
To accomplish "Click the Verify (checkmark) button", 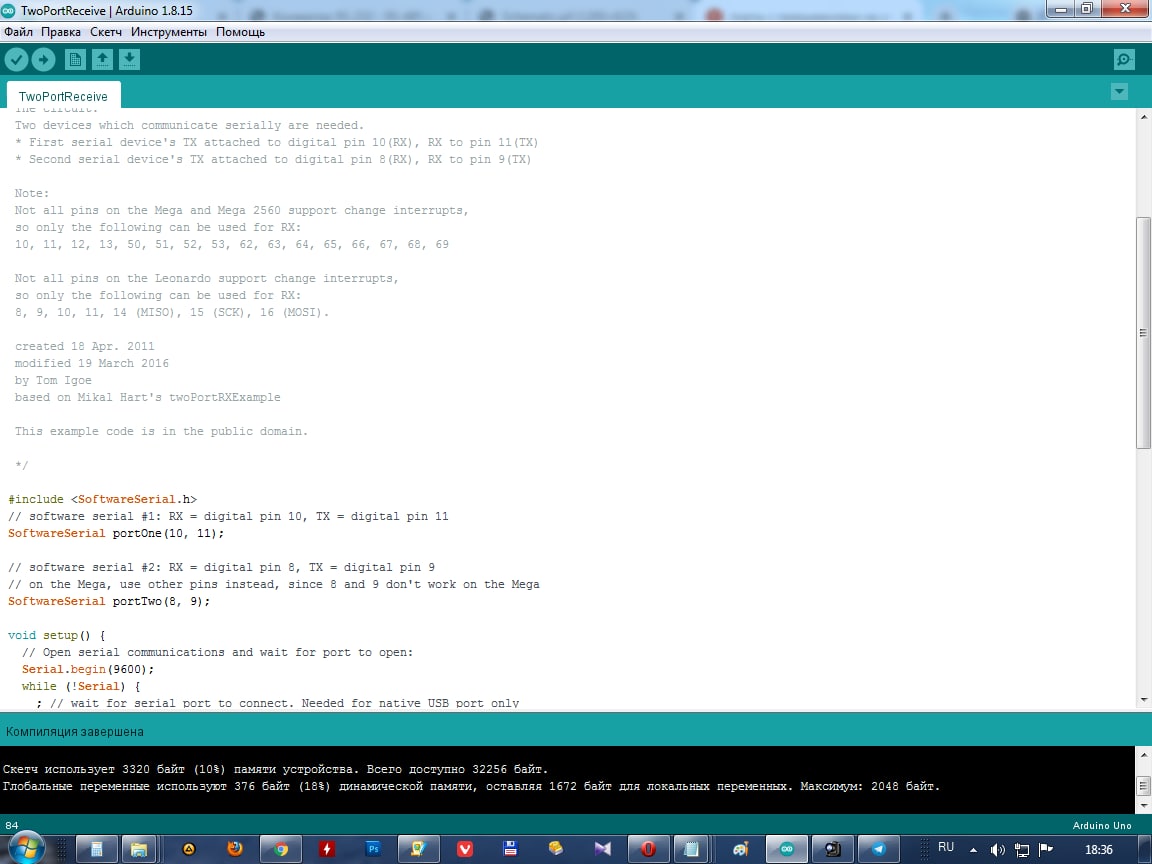I will pos(16,60).
